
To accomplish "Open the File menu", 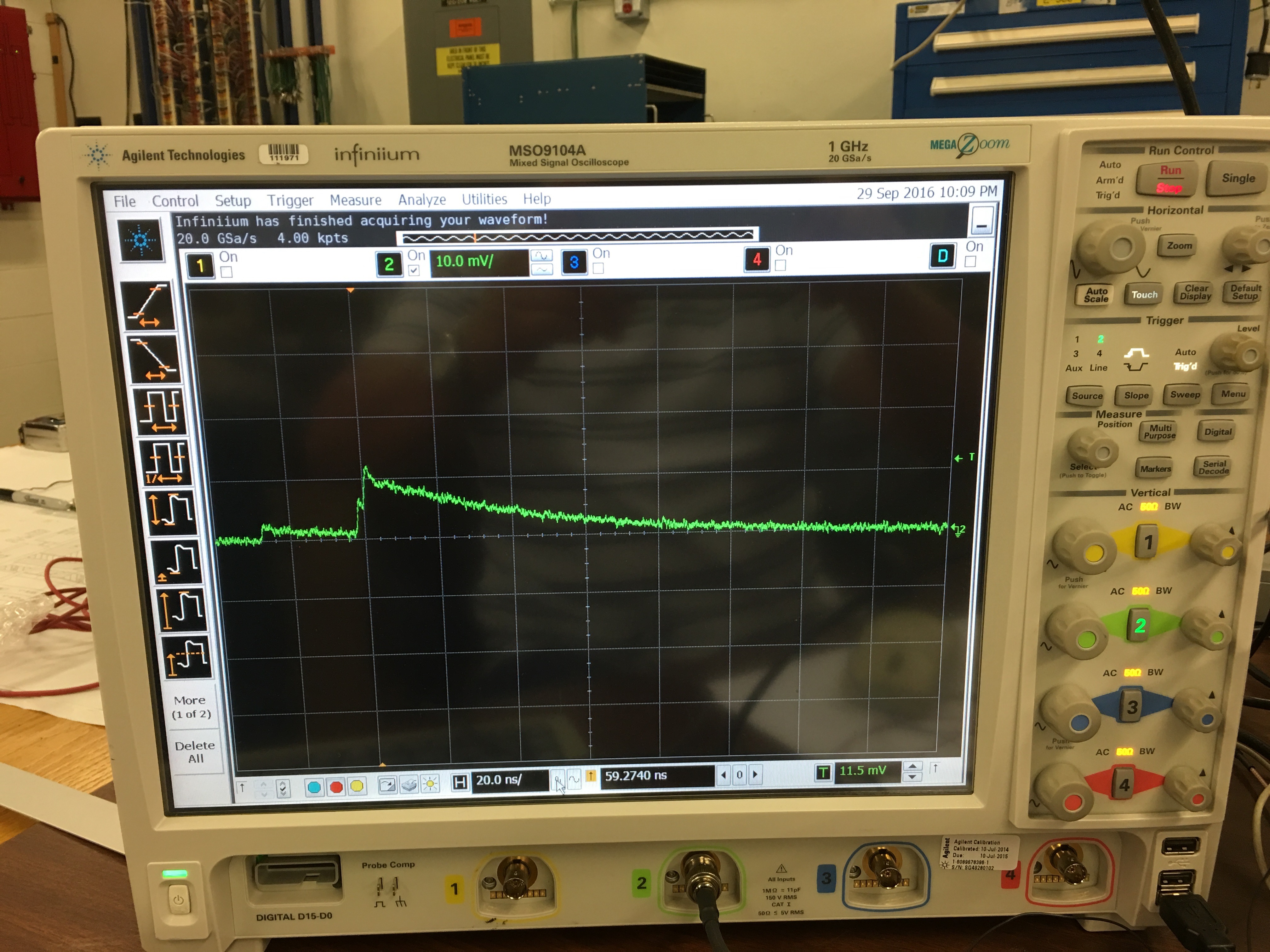I will click(x=125, y=201).
